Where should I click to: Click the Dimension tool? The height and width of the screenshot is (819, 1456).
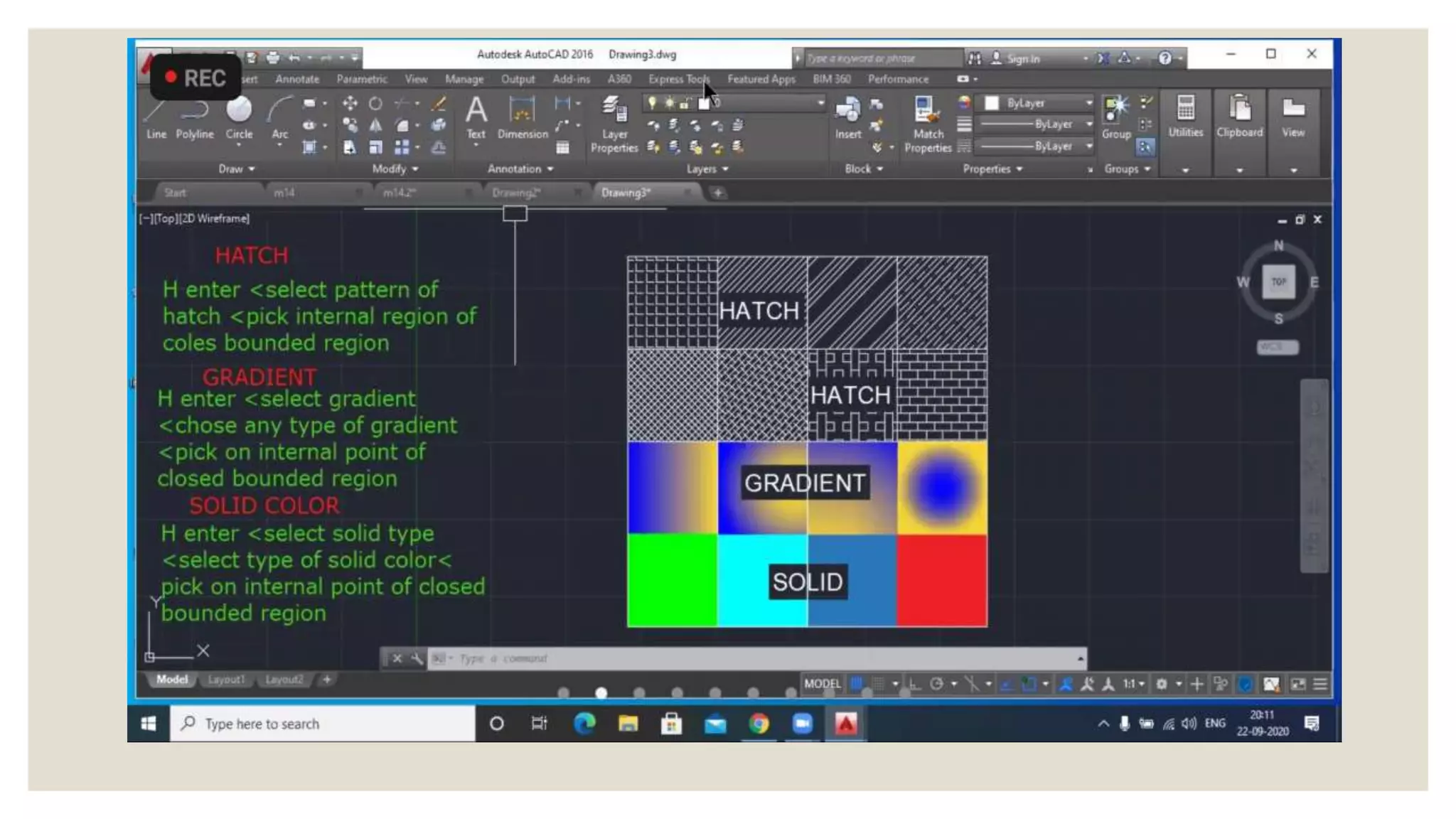point(522,118)
